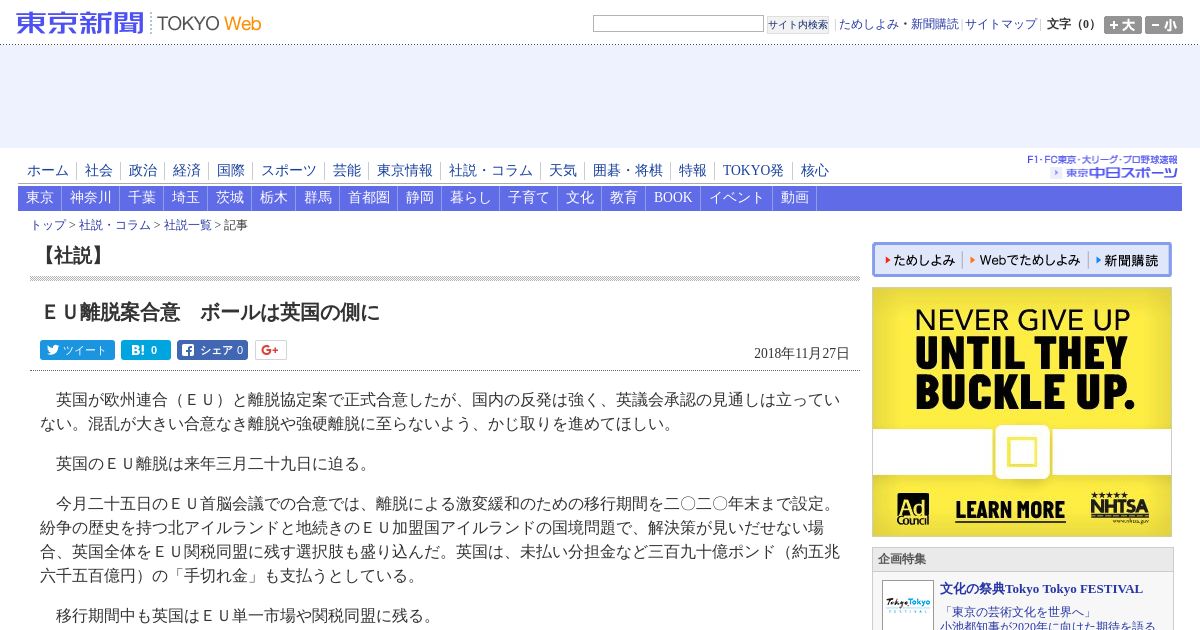Click the Facebook シェア share button
The height and width of the screenshot is (630, 1200).
212,350
